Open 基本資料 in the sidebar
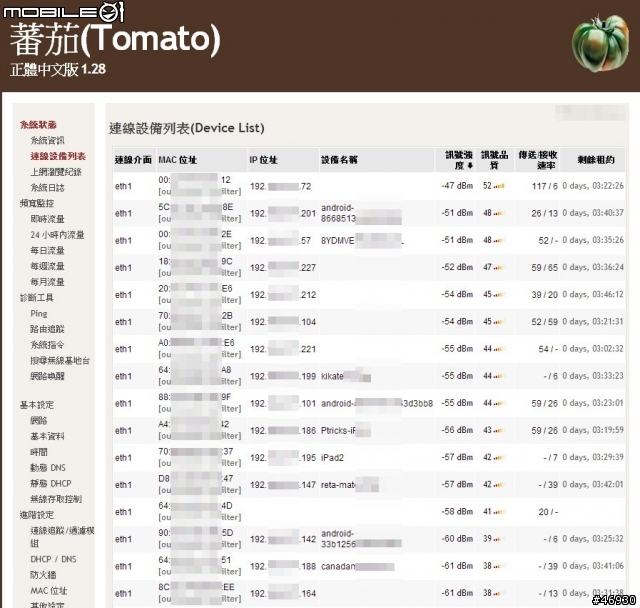 (x=47, y=436)
